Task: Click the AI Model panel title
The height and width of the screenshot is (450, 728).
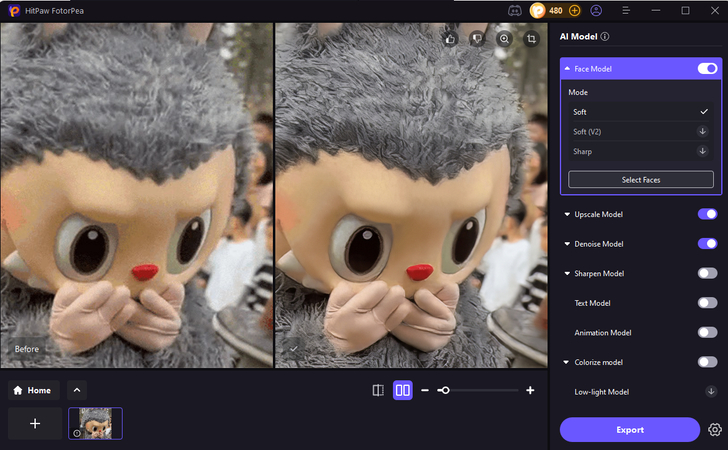Action: pyautogui.click(x=578, y=37)
